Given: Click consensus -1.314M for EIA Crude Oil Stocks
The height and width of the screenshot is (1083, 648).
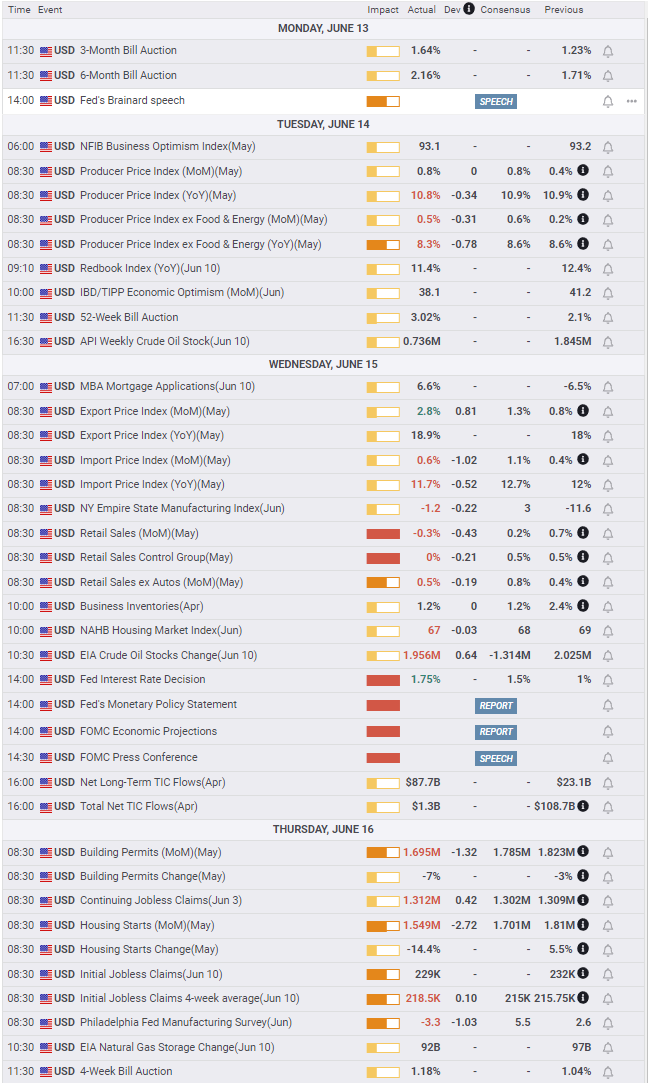Looking at the screenshot, I should click(510, 655).
